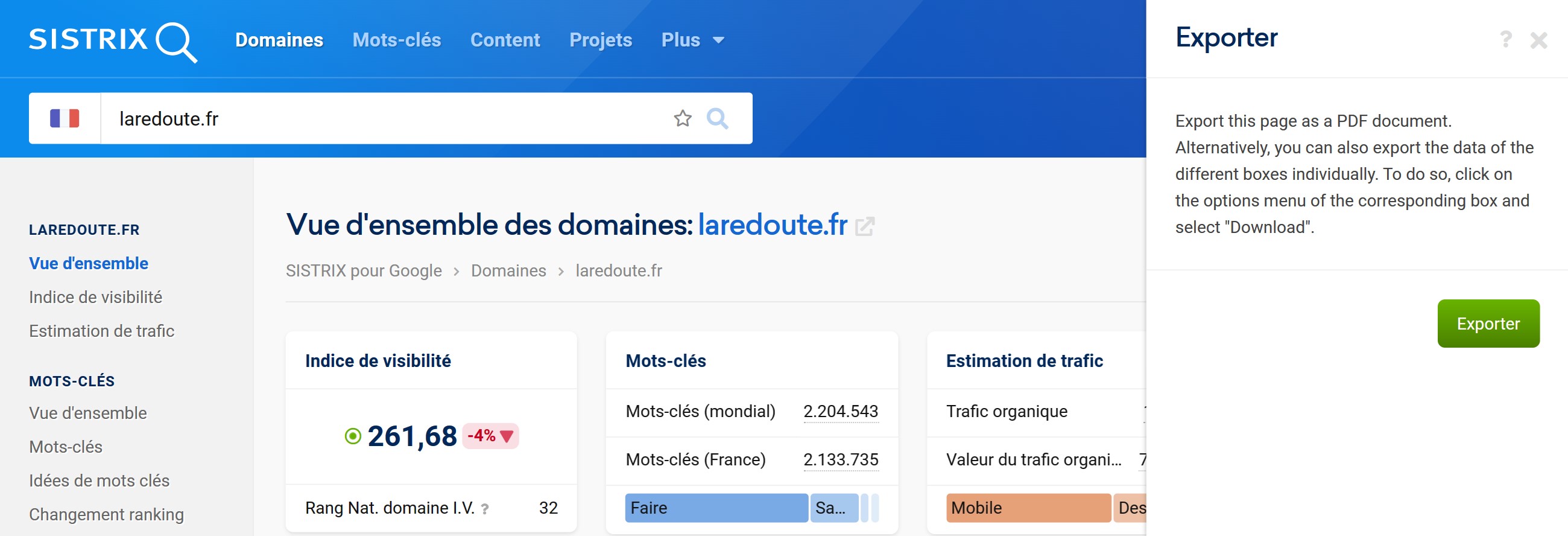The width and height of the screenshot is (1568, 536).
Task: Open the laredoute.fr title link
Action: [773, 225]
